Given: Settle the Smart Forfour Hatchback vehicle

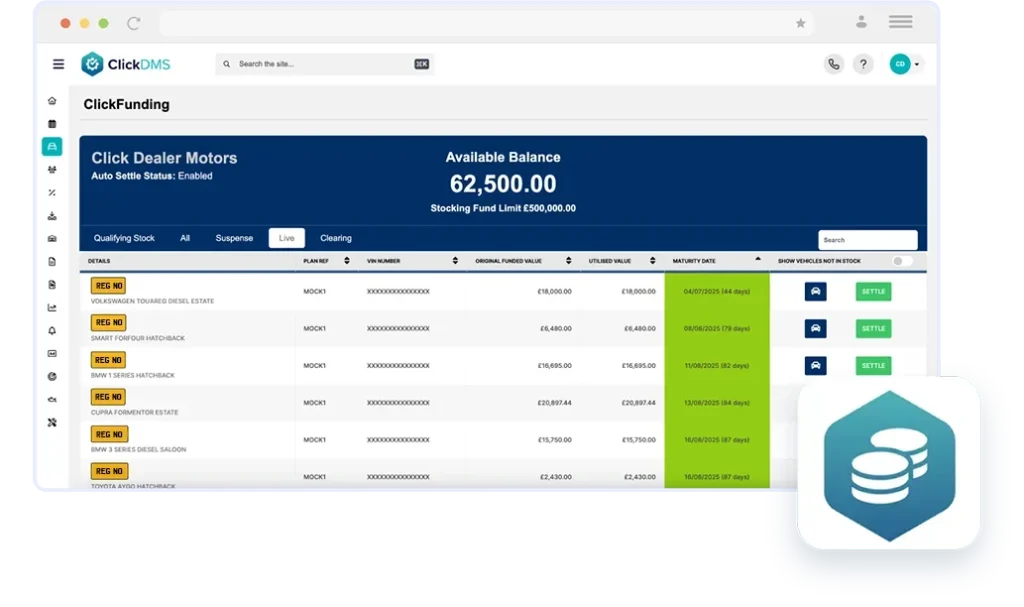Looking at the screenshot, I should pyautogui.click(x=873, y=329).
